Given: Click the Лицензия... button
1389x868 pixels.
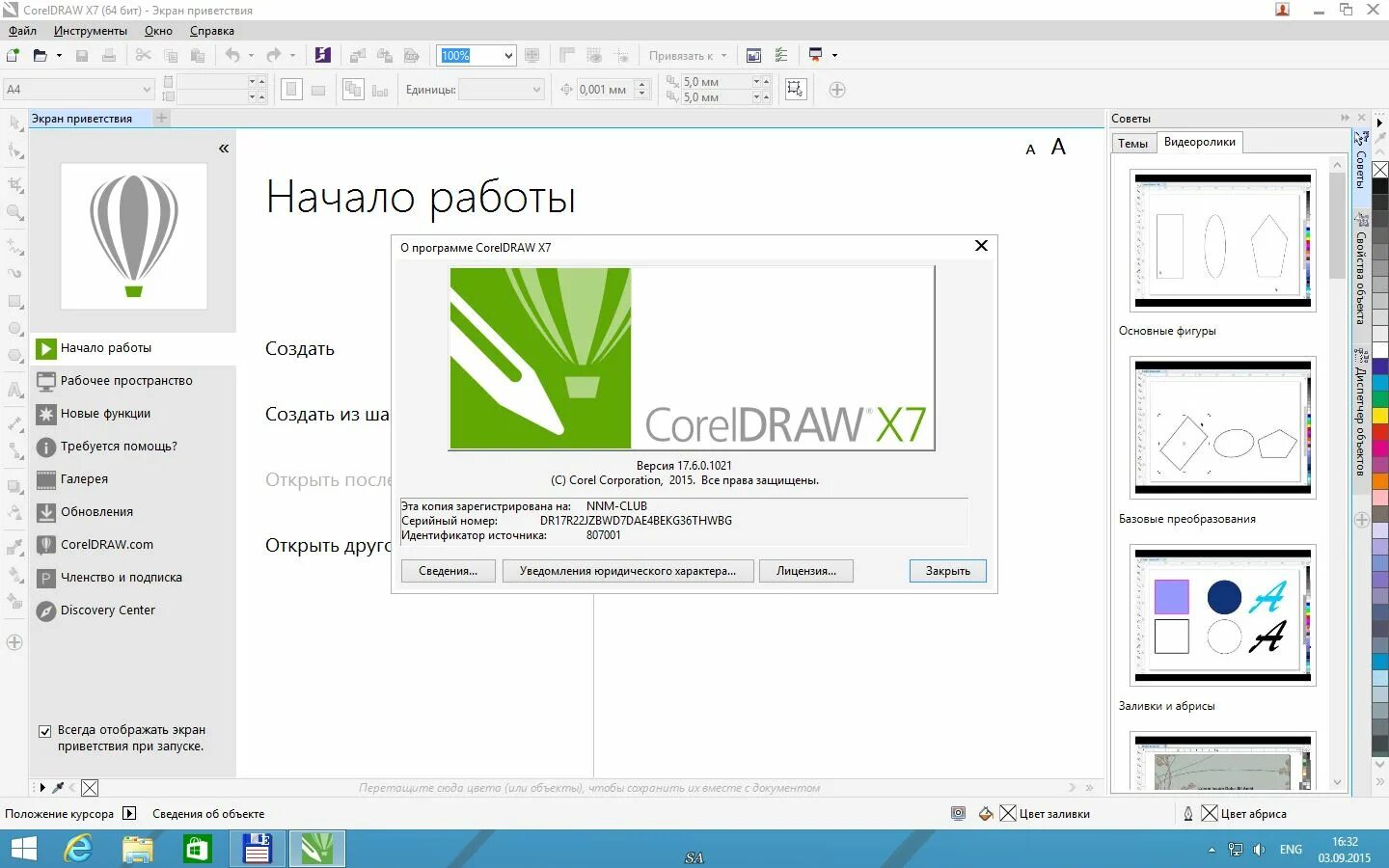Looking at the screenshot, I should (x=805, y=571).
